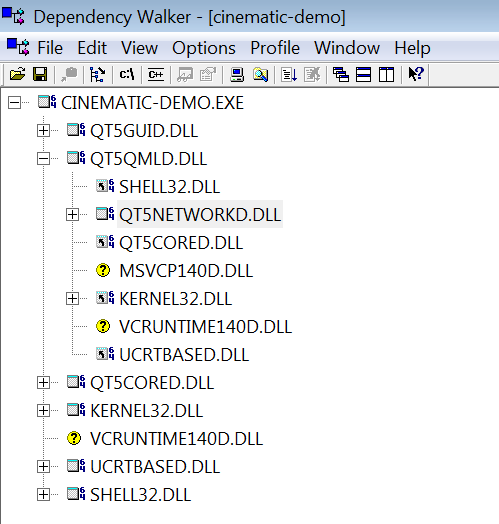This screenshot has height=524, width=499.
Task: Click the Configure Module Search Order icon
Action: (x=260, y=74)
